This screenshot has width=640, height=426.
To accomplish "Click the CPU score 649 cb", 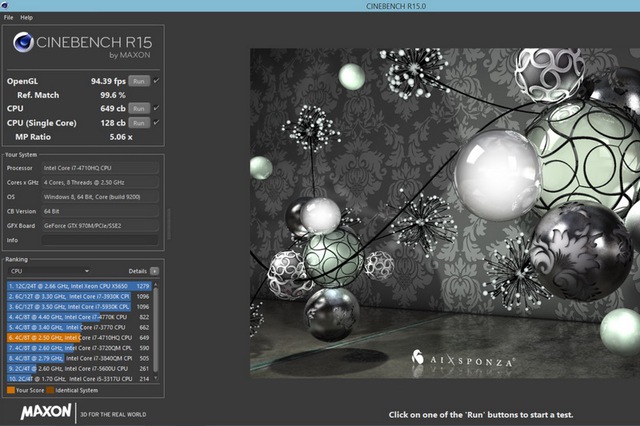I will click(113, 109).
